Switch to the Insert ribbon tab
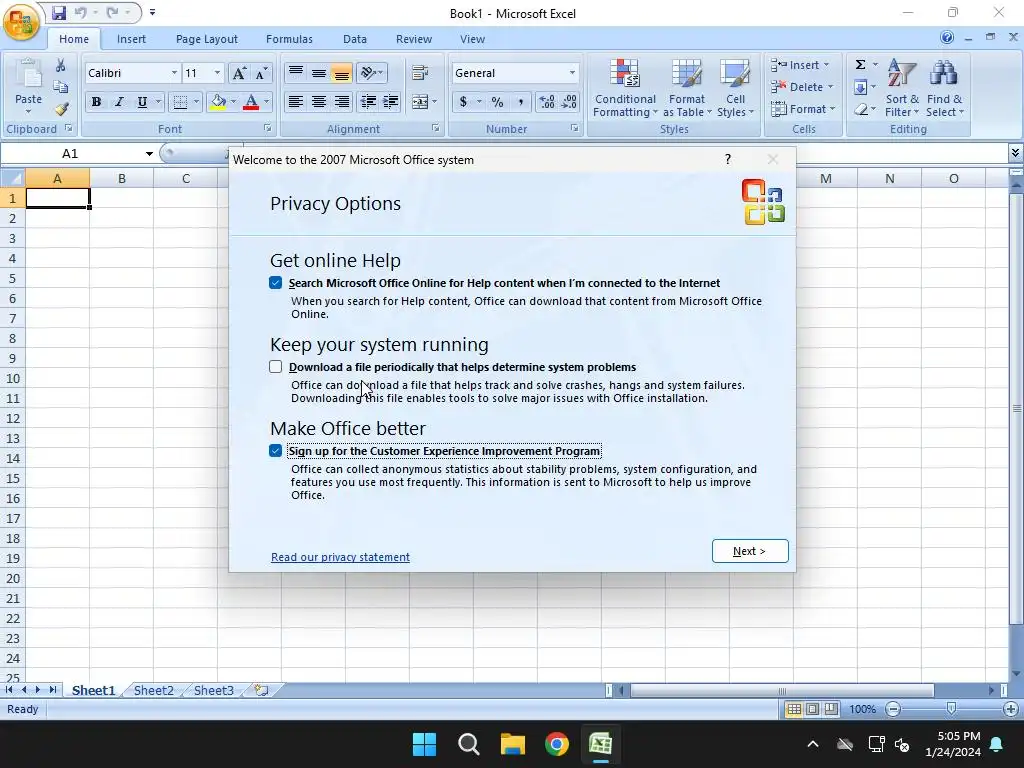The image size is (1024, 768). pyautogui.click(x=131, y=39)
